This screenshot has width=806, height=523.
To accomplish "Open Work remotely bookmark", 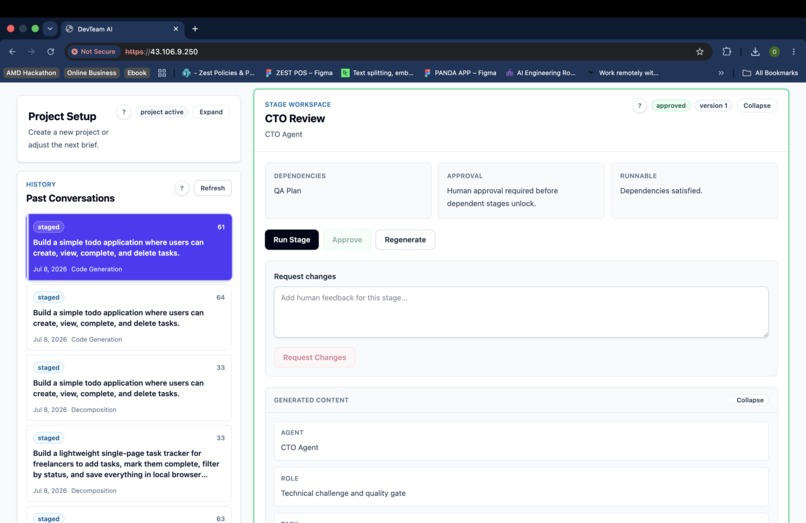I will click(623, 73).
